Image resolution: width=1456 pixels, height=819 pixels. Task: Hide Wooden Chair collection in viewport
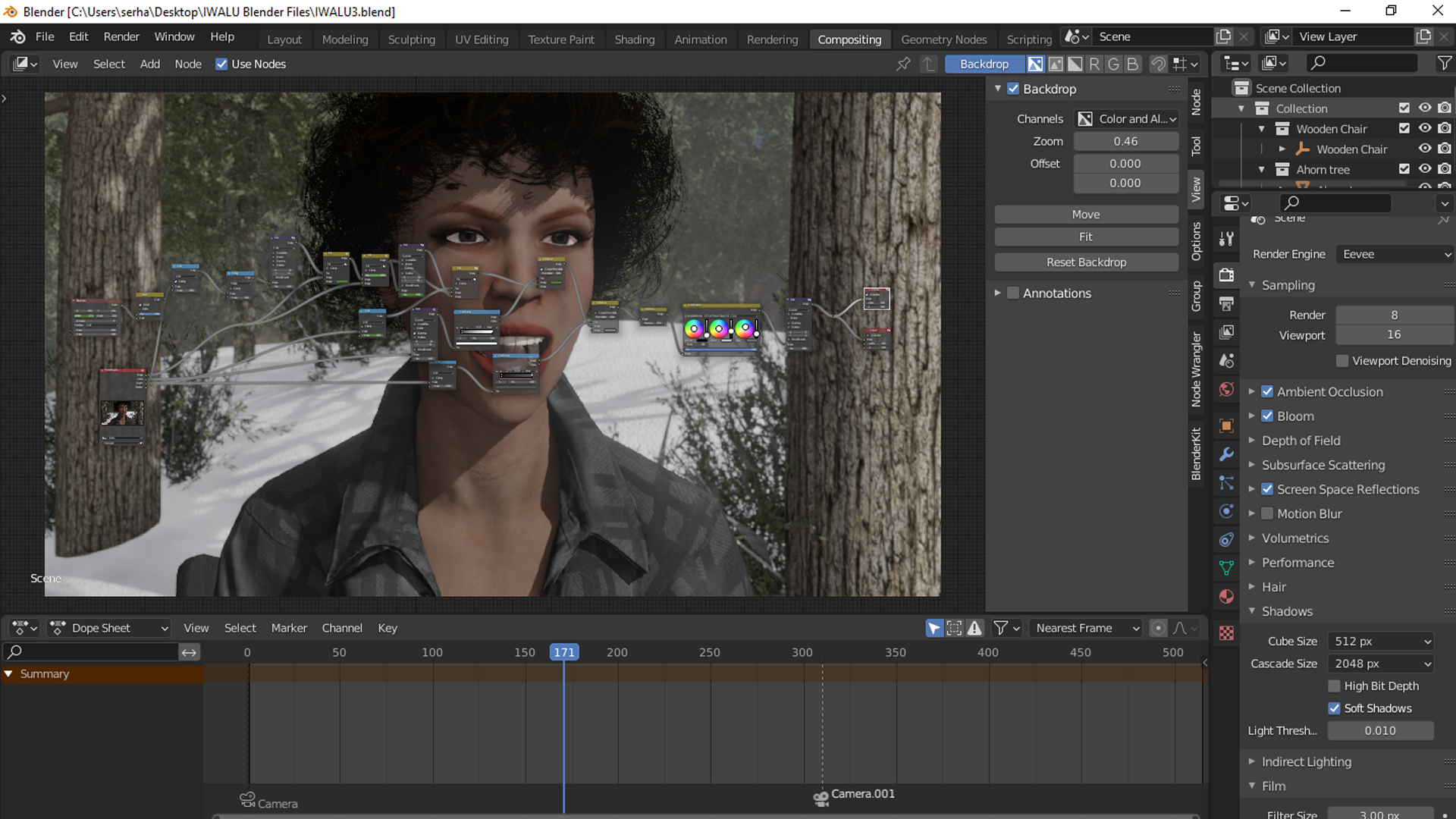[x=1425, y=129]
